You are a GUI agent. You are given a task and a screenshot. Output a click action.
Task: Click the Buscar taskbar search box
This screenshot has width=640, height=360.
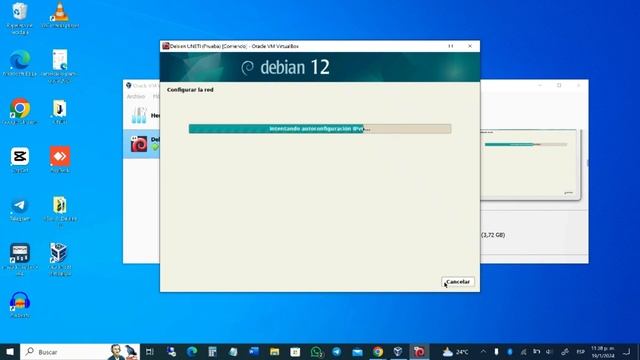pyautogui.click(x=80, y=351)
